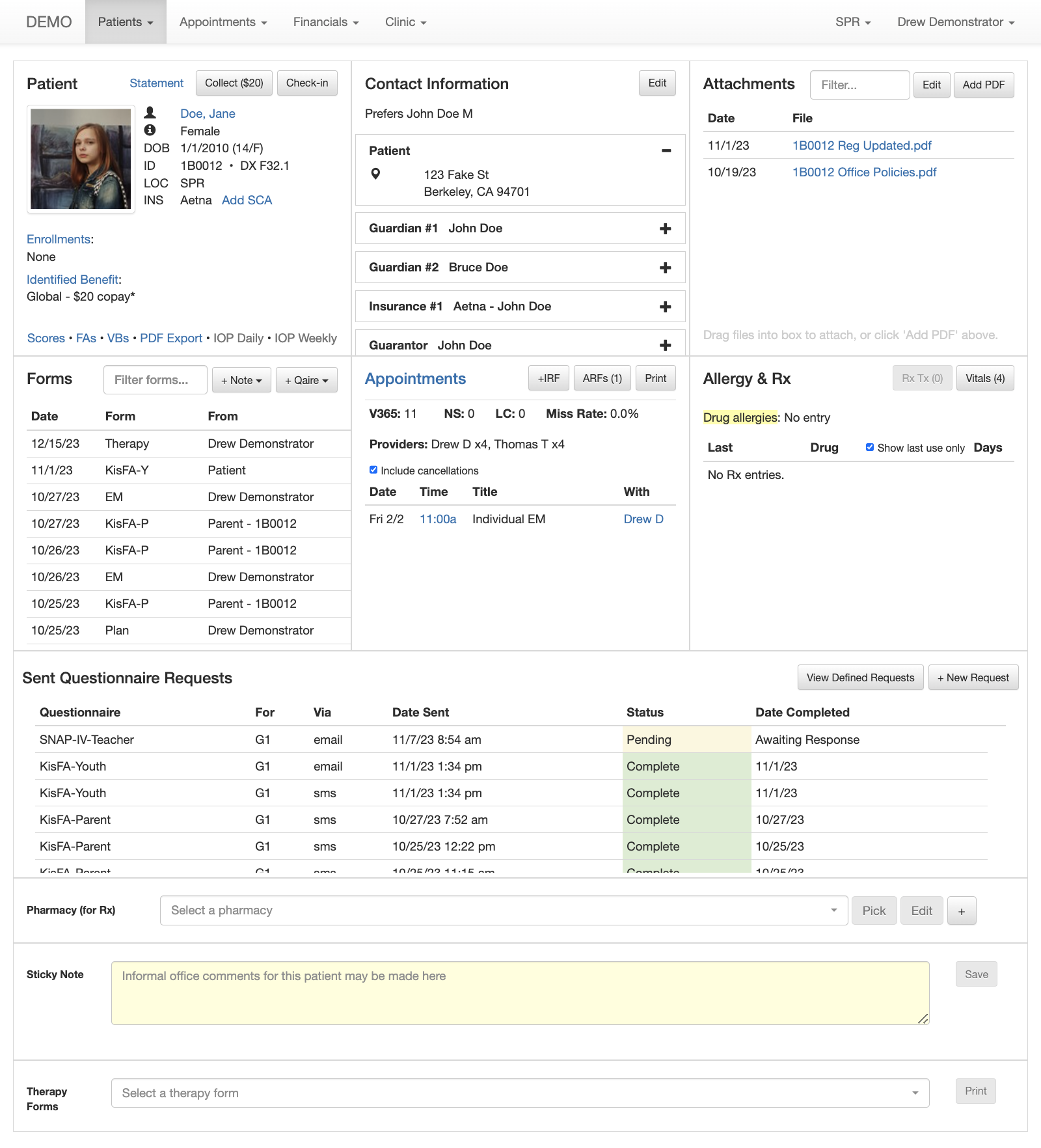This screenshot has height=1148, width=1041.
Task: Click the add pharmacy plus button
Action: pyautogui.click(x=961, y=910)
